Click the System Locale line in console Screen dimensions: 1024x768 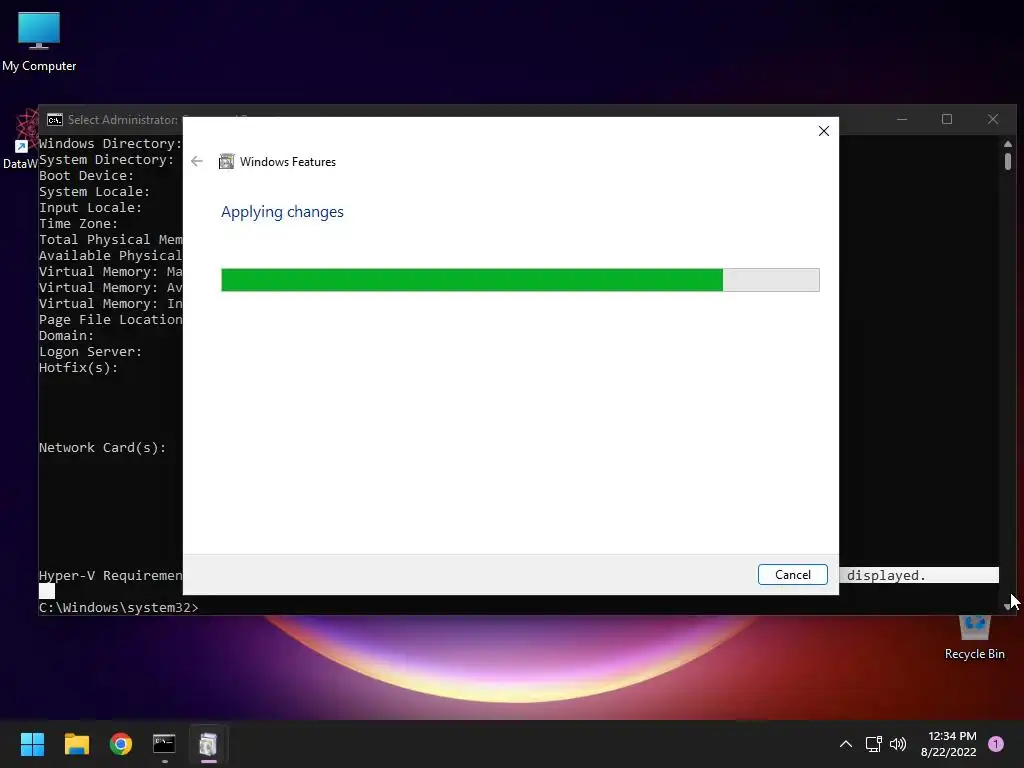click(94, 192)
